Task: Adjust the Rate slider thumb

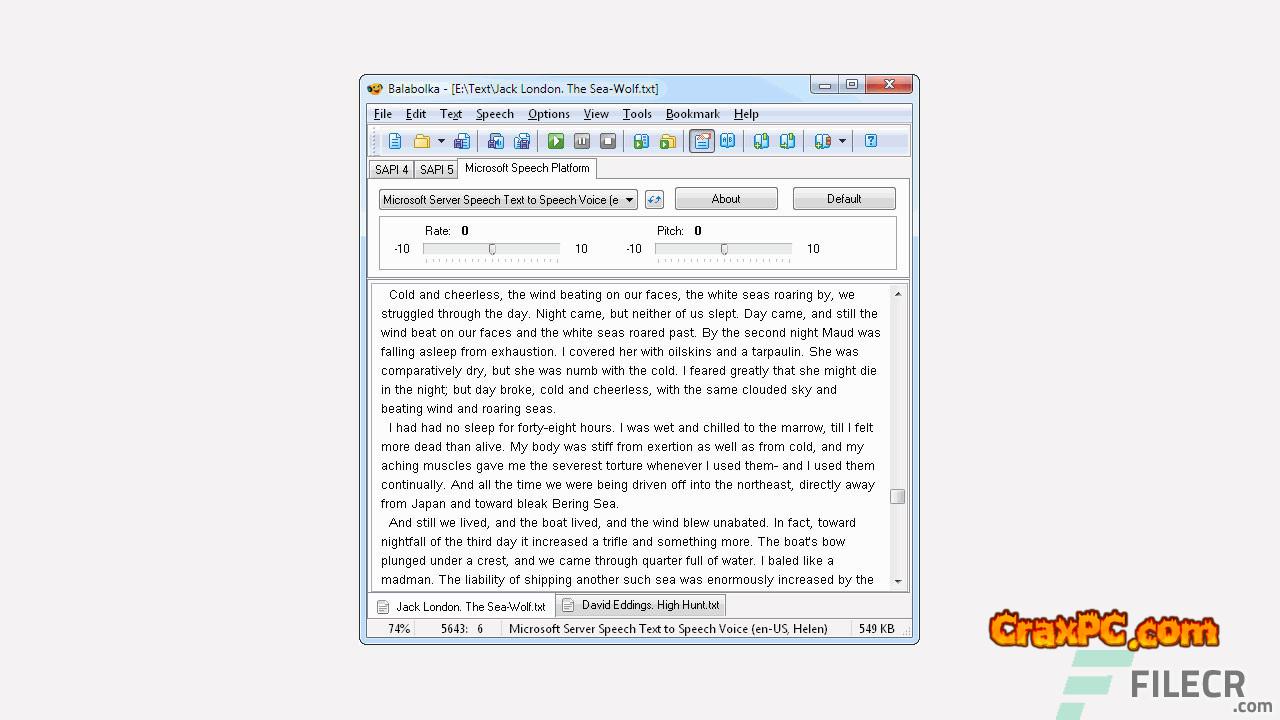Action: [x=492, y=249]
